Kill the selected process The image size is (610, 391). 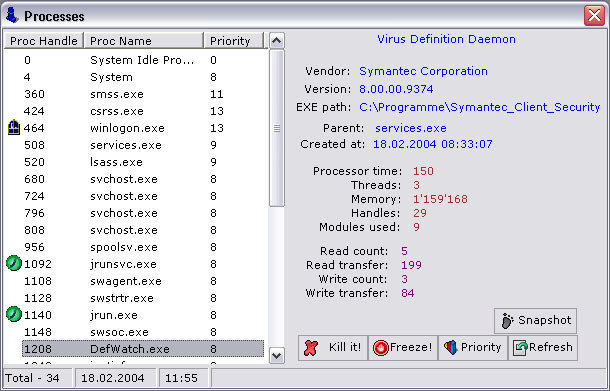(x=333, y=347)
